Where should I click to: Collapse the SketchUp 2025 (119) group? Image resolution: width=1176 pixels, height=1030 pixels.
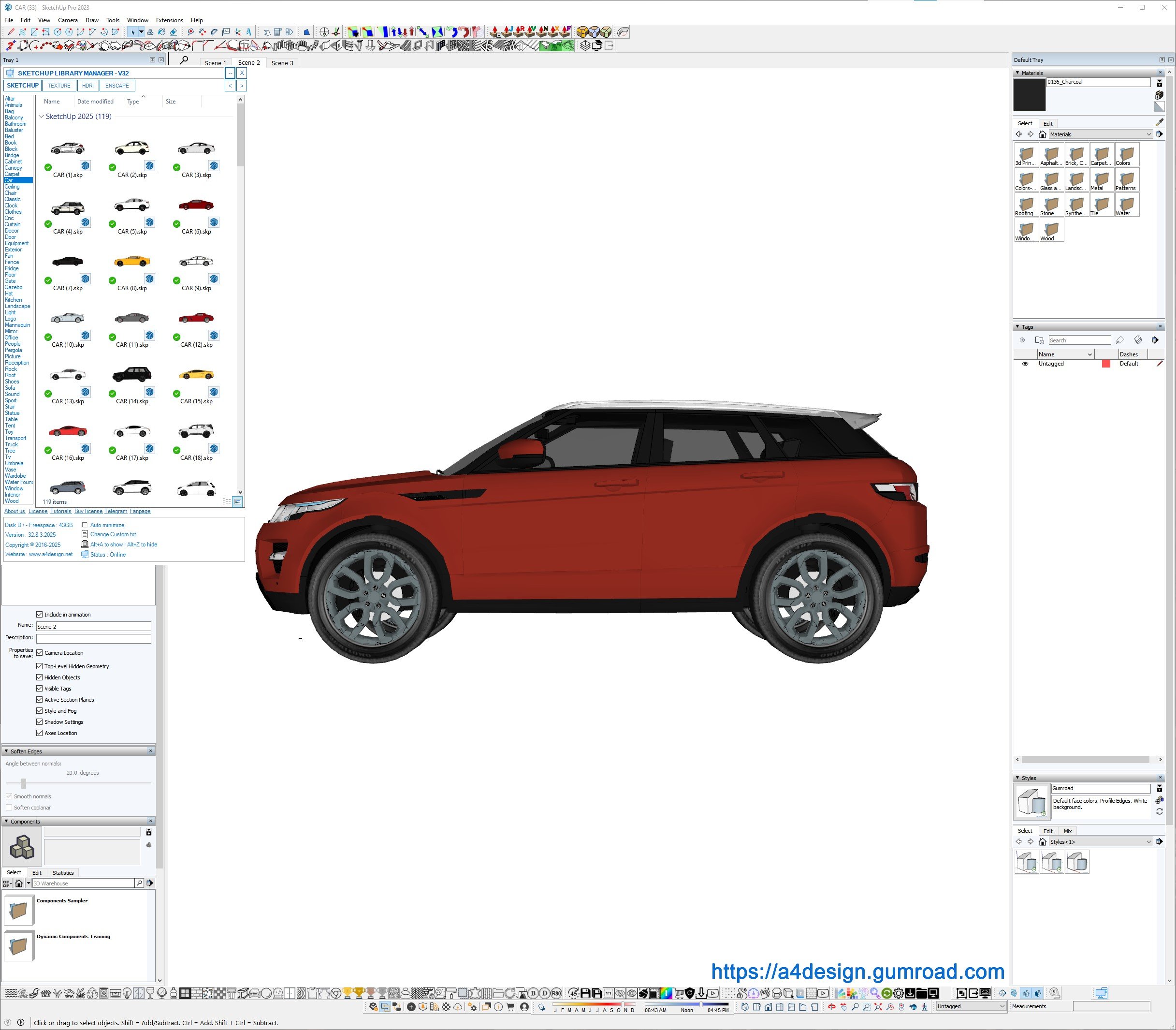42,117
